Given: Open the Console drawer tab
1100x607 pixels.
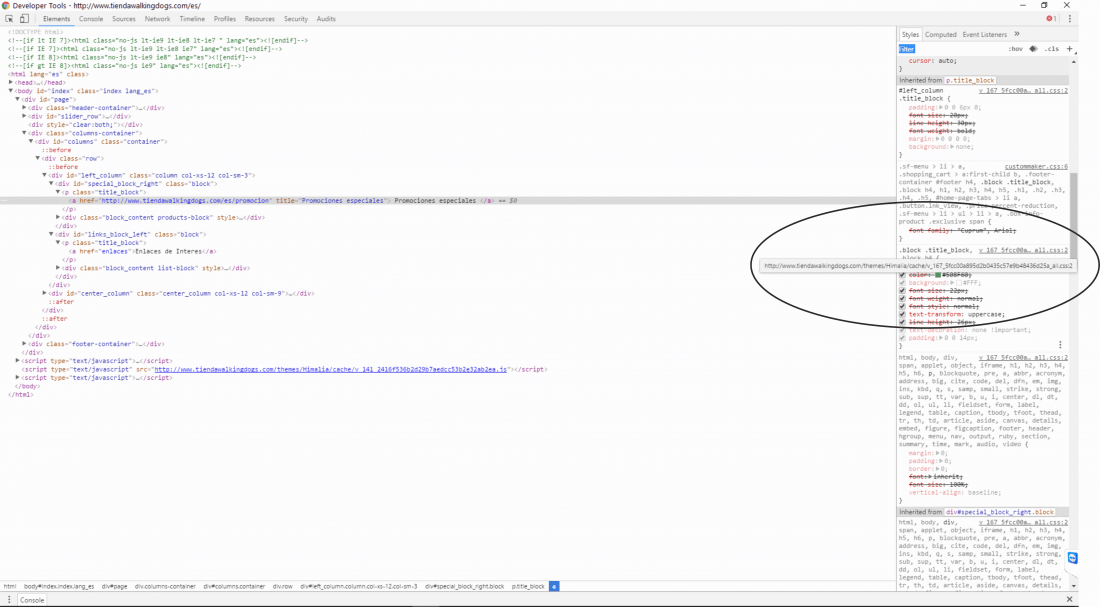Looking at the screenshot, I should [x=32, y=600].
